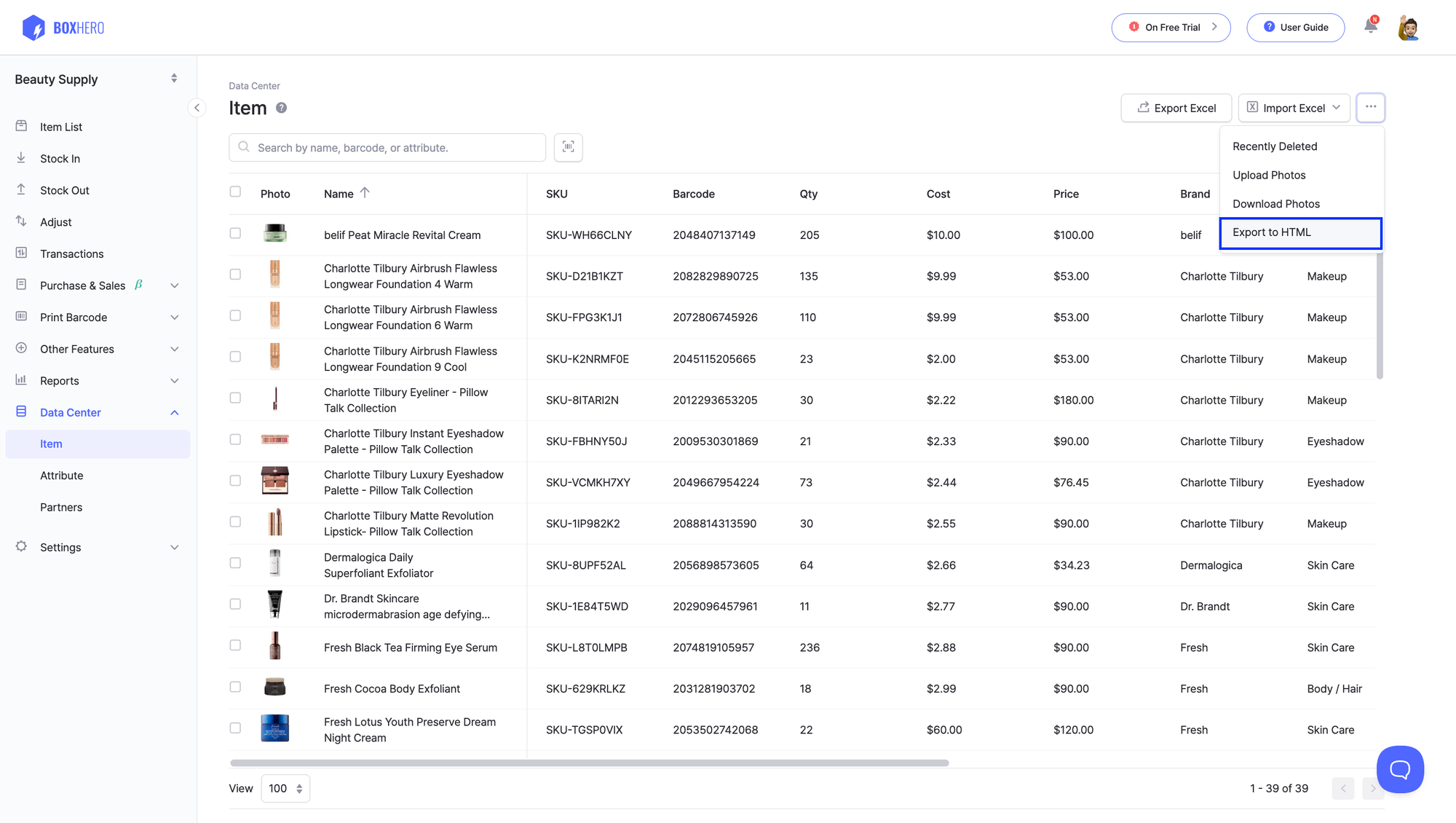Open the barcode scanner icon
This screenshot has width=1456, height=823.
coord(568,147)
